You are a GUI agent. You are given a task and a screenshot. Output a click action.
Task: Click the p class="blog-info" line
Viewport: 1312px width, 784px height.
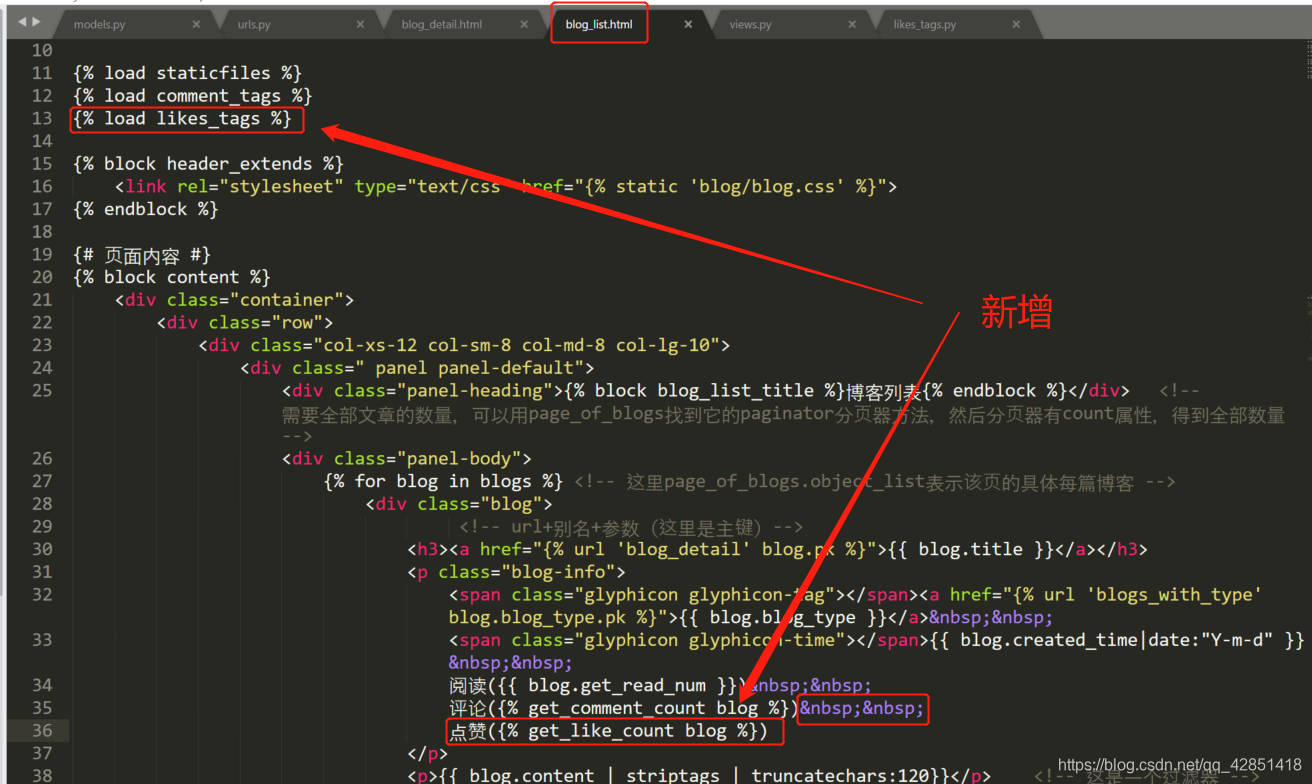pos(516,572)
